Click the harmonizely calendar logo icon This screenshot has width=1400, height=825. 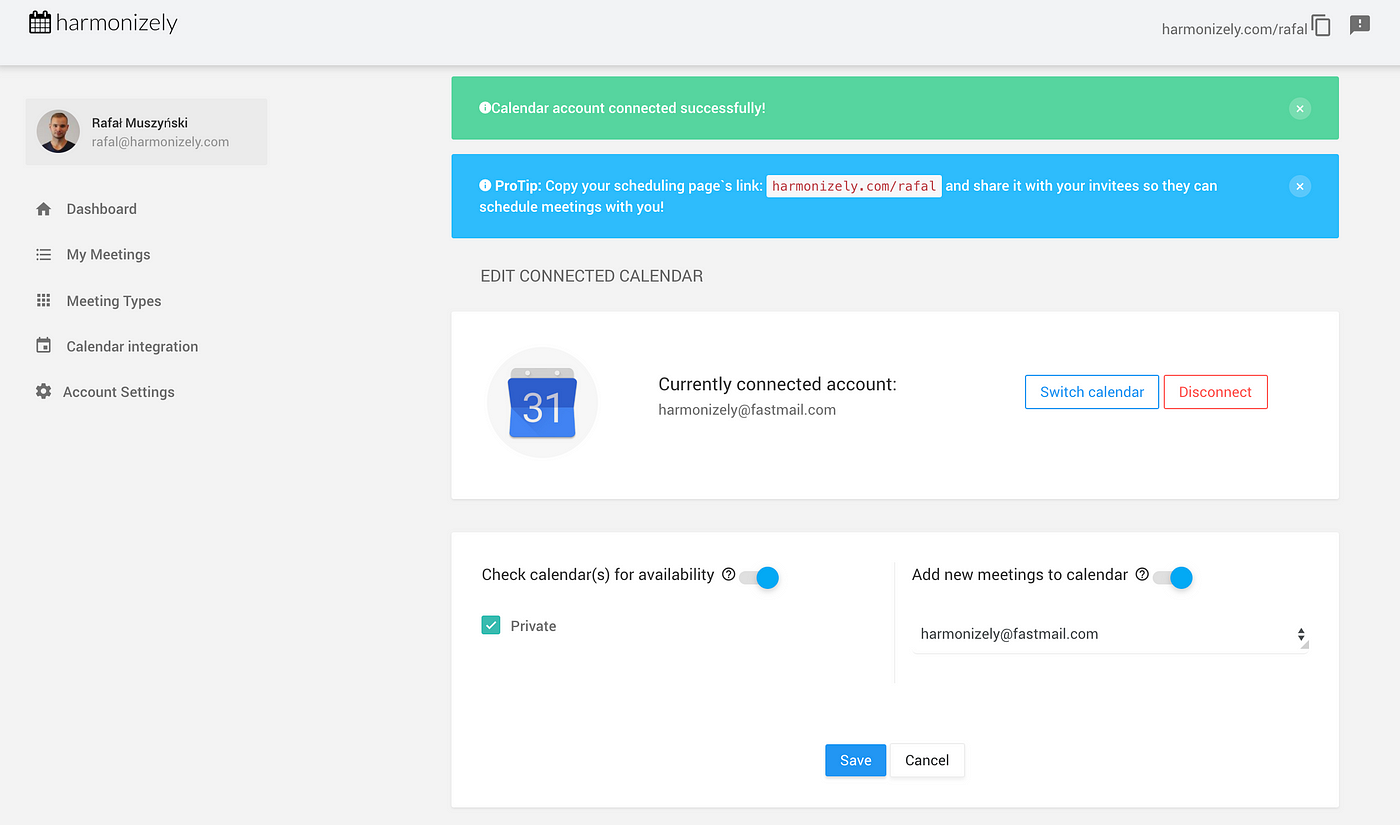pyautogui.click(x=40, y=22)
